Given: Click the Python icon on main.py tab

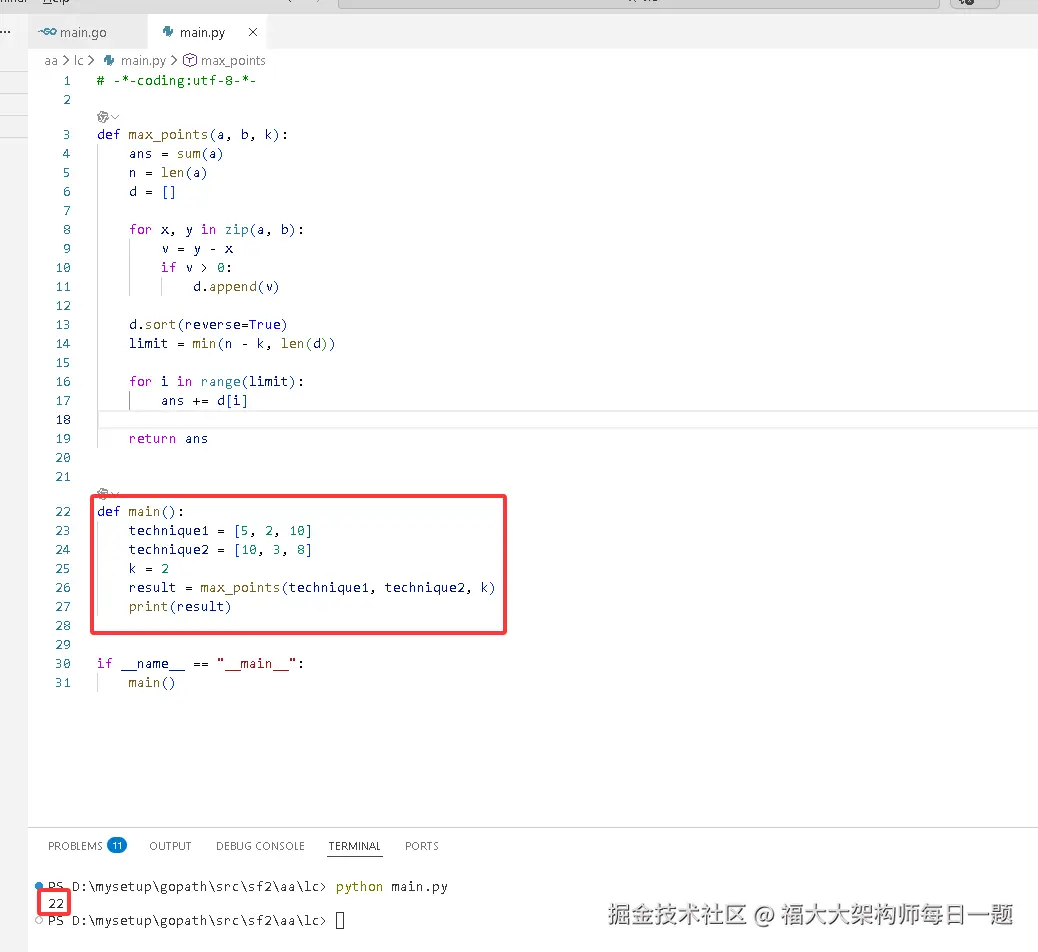Looking at the screenshot, I should click(x=168, y=32).
